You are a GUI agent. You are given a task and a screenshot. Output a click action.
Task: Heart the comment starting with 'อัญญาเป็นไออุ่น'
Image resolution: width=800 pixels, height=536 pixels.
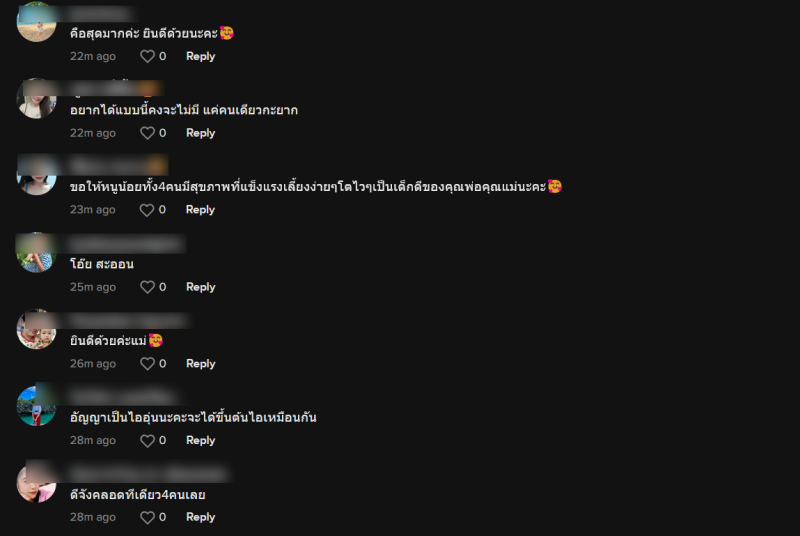coord(147,441)
